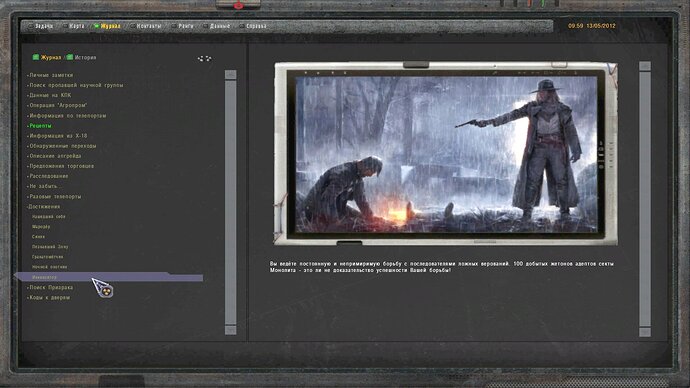Click the Ранги tab icon
The width and height of the screenshot is (690, 388).
coord(174,26)
